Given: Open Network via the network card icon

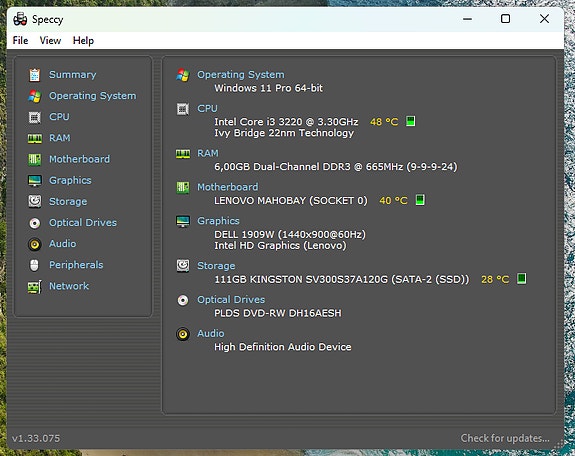Looking at the screenshot, I should click(x=35, y=287).
